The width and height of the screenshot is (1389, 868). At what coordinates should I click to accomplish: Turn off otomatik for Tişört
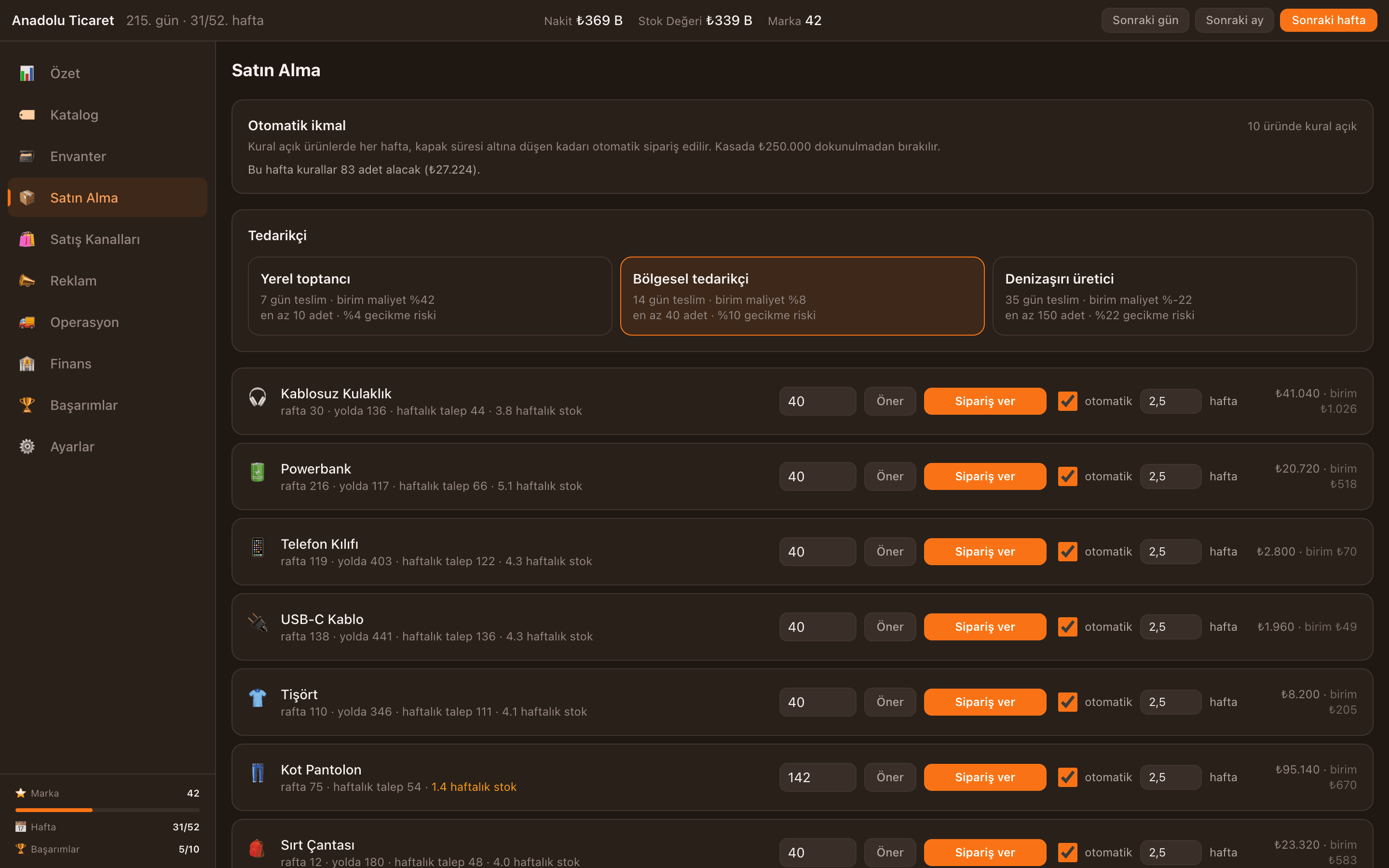[x=1068, y=702]
